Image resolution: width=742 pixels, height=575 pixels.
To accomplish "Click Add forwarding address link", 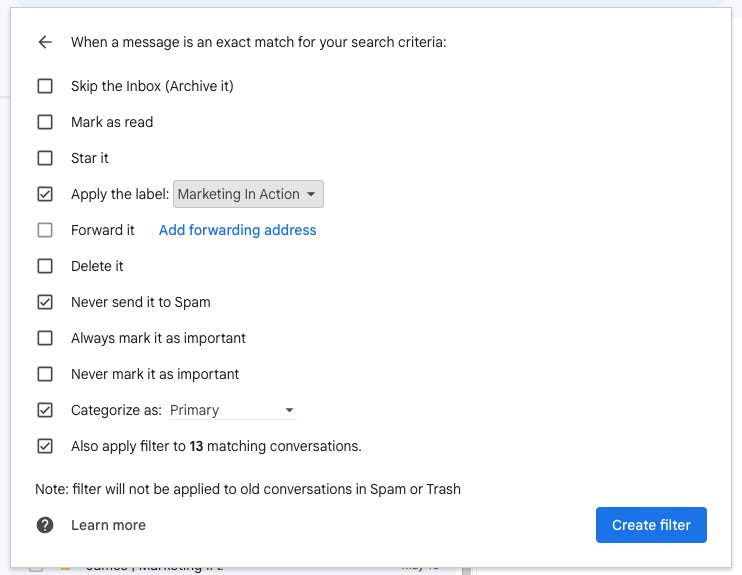I will (238, 230).
